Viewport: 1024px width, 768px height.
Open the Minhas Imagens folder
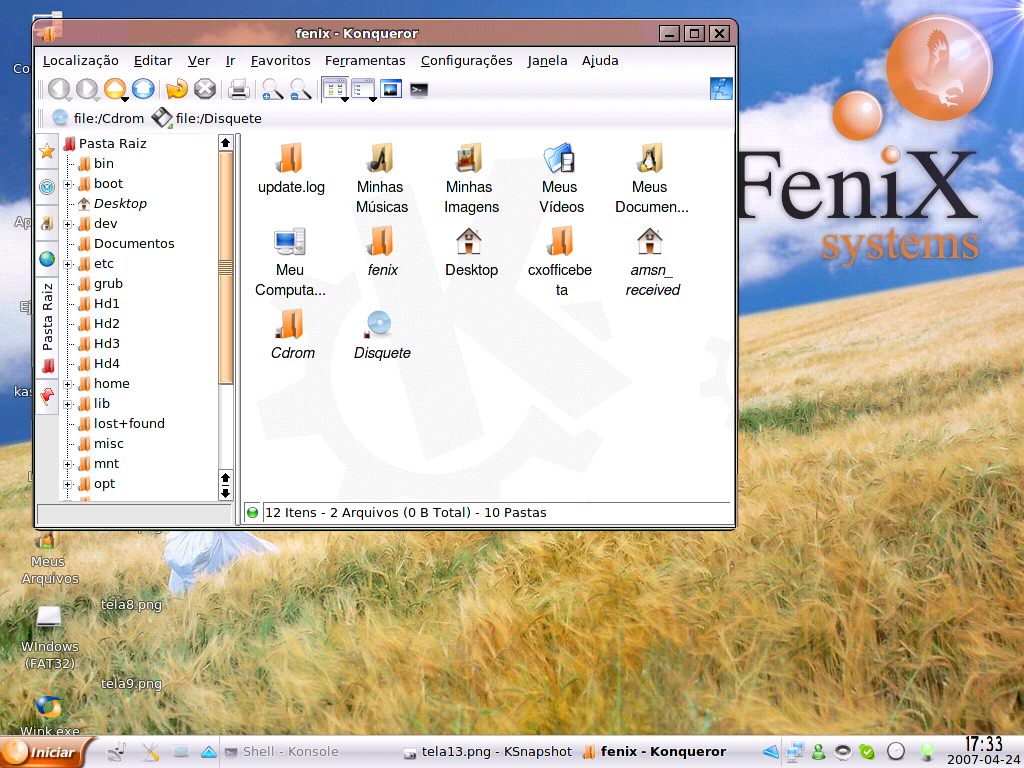[x=471, y=179]
